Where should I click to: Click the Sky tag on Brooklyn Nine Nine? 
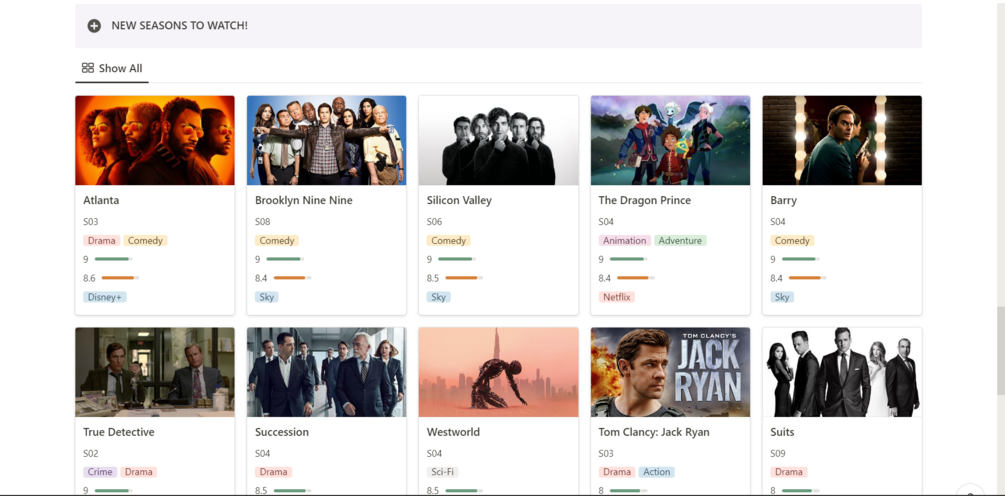pos(267,297)
